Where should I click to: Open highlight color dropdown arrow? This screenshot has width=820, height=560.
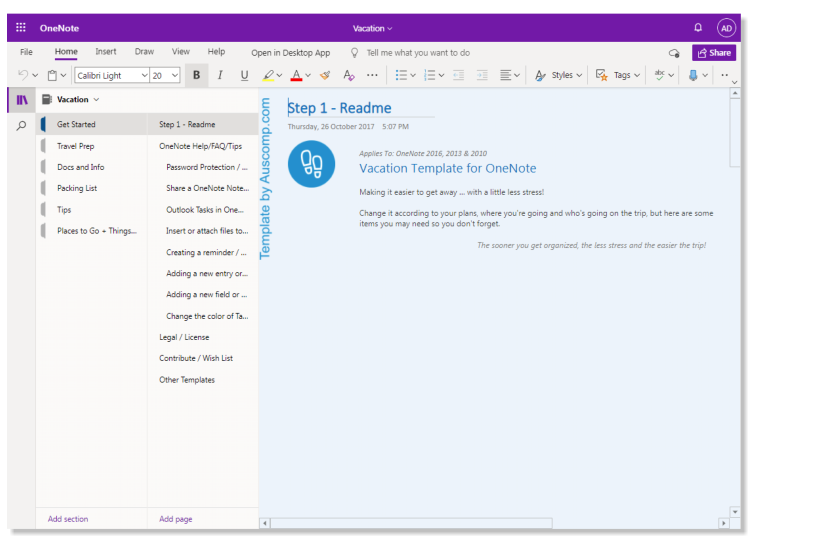pos(279,75)
